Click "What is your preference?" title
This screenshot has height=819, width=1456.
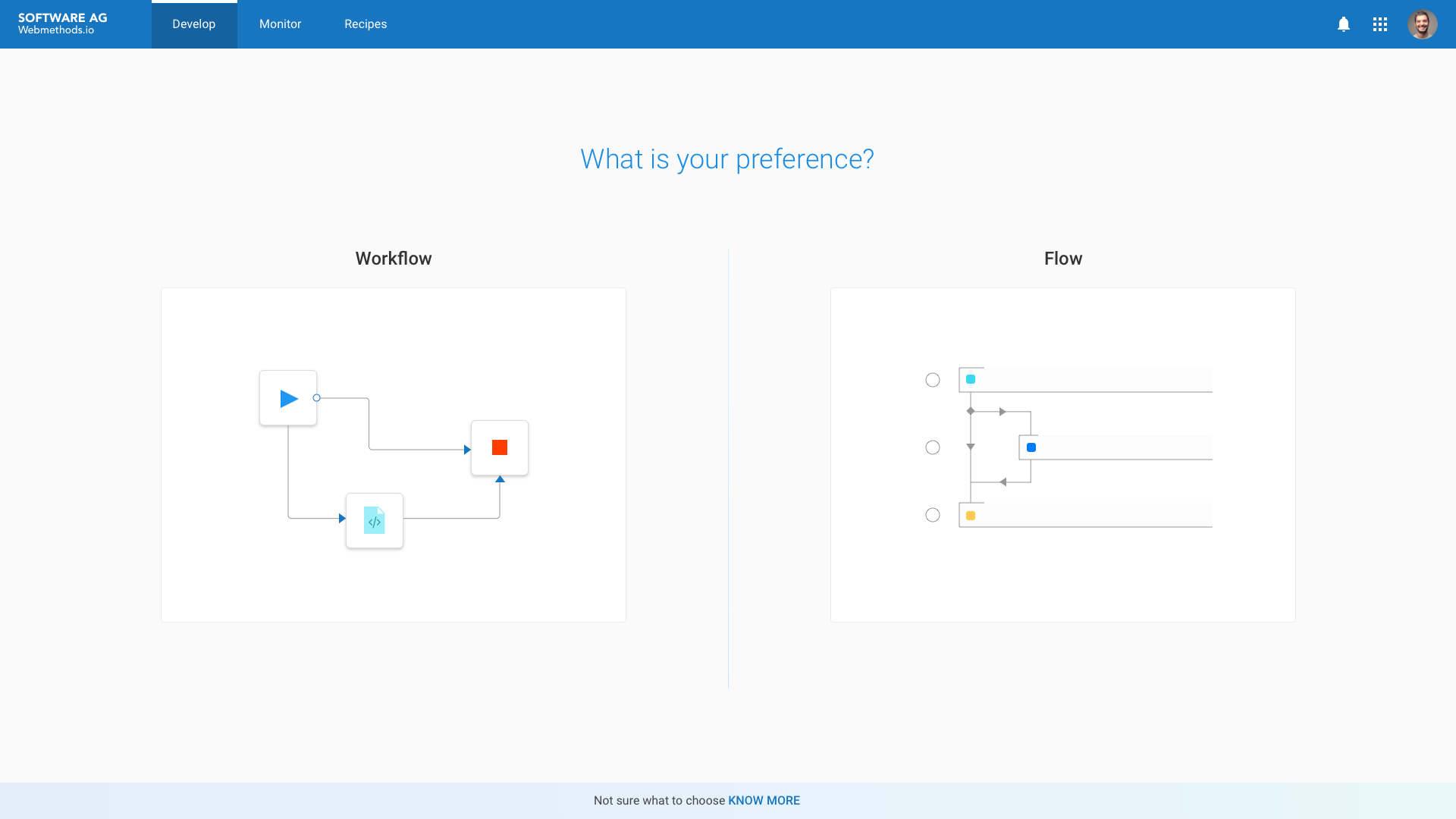[727, 159]
